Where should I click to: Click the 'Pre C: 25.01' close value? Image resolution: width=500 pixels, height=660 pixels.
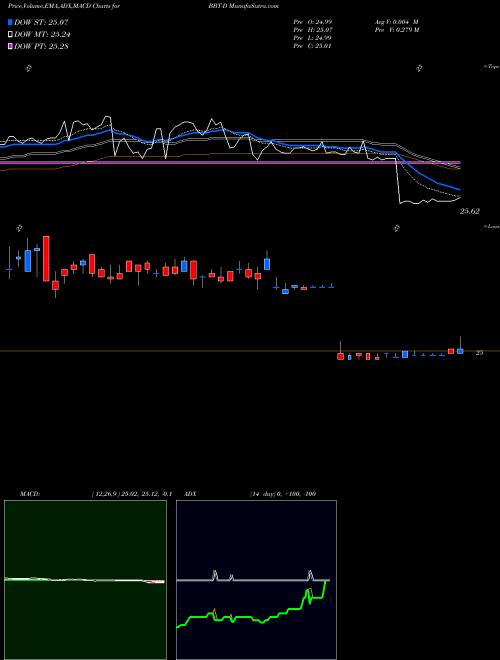(x=313, y=46)
